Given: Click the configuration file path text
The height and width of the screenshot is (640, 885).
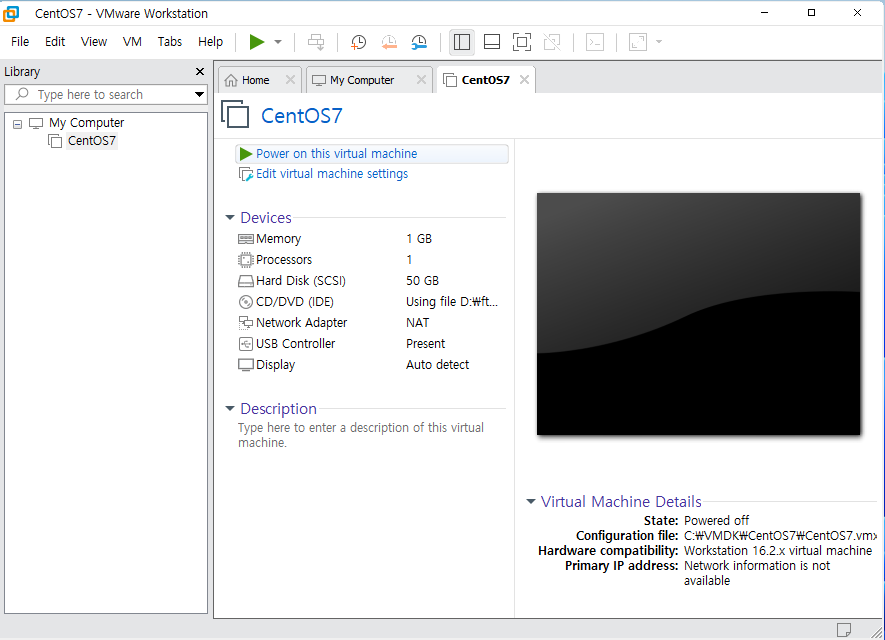Looking at the screenshot, I should (780, 536).
